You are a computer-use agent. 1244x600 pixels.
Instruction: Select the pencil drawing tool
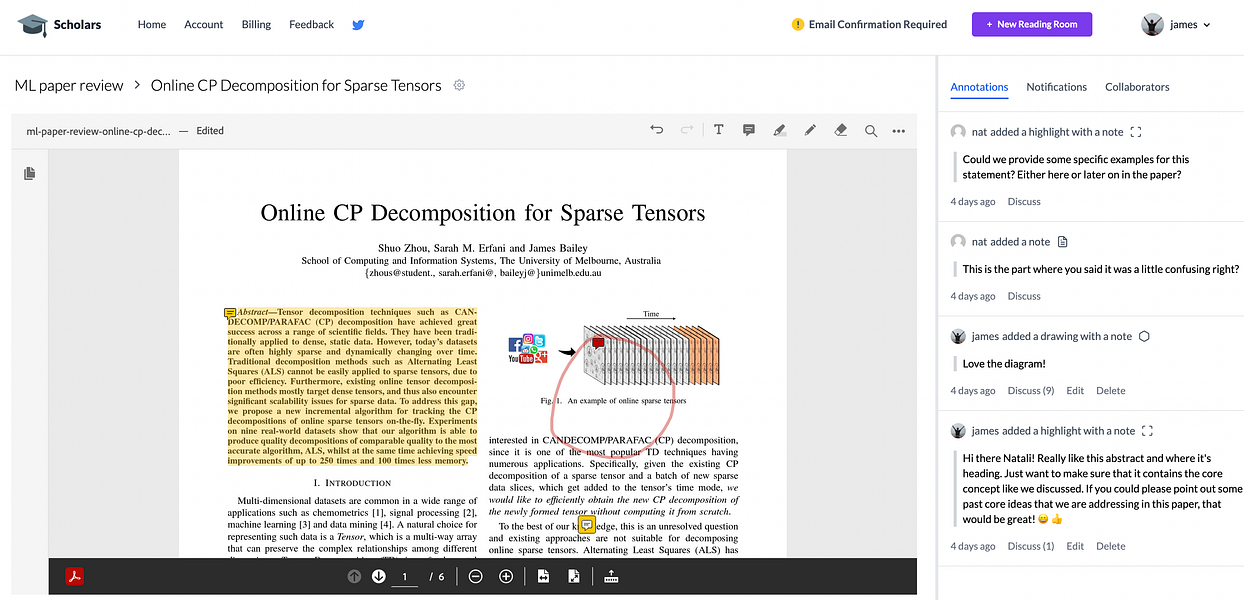pos(810,130)
